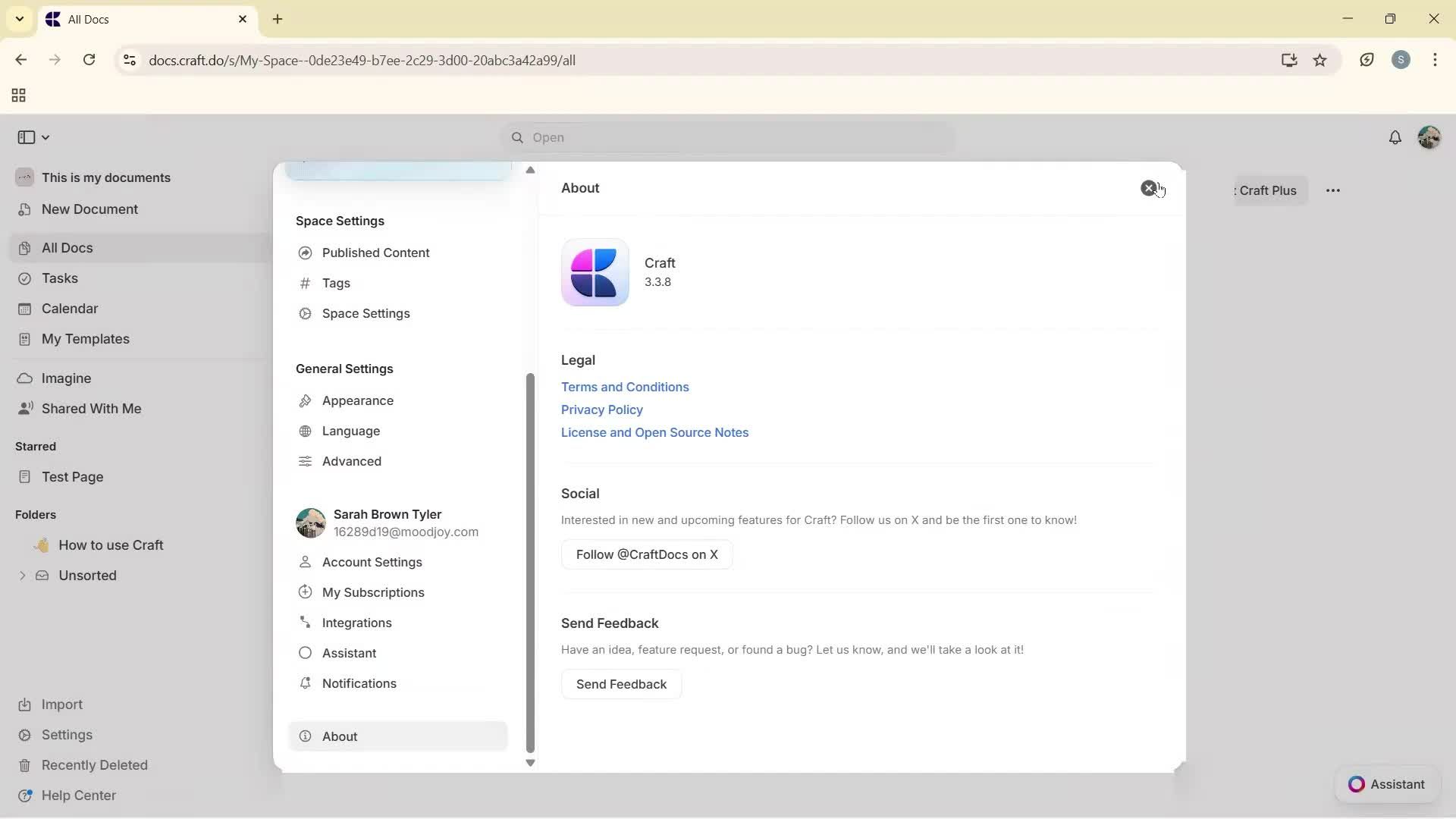This screenshot has width=1456, height=819.
Task: Select the Appearance settings icon
Action: 306,400
